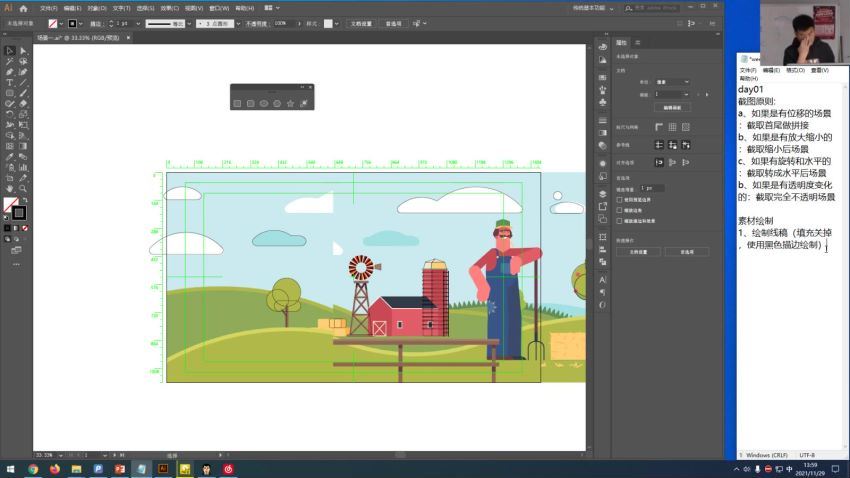This screenshot has height=478, width=850.
Task: Select the Type tool
Action: pyautogui.click(x=10, y=82)
